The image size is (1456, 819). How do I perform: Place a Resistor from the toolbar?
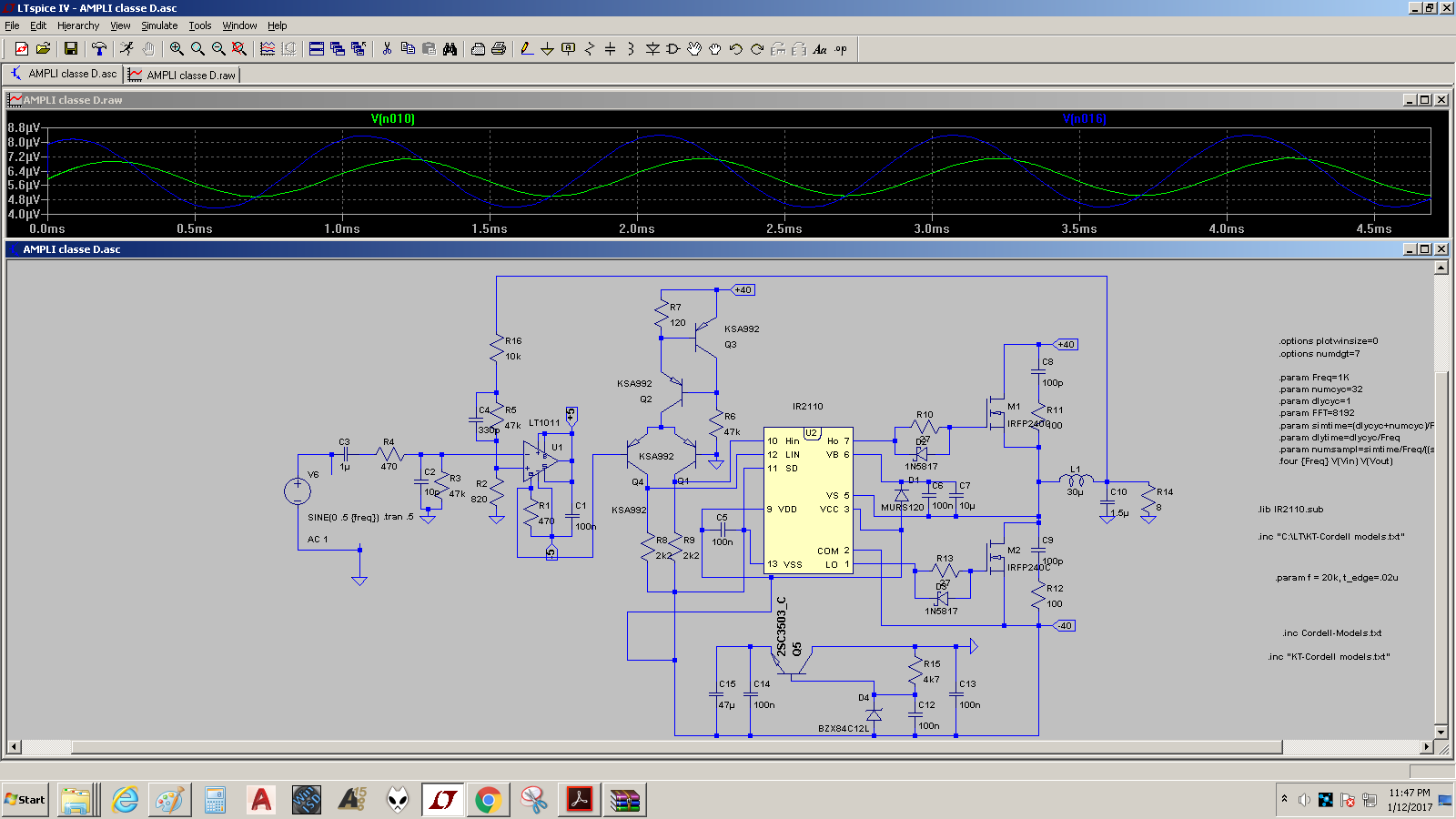click(x=590, y=49)
